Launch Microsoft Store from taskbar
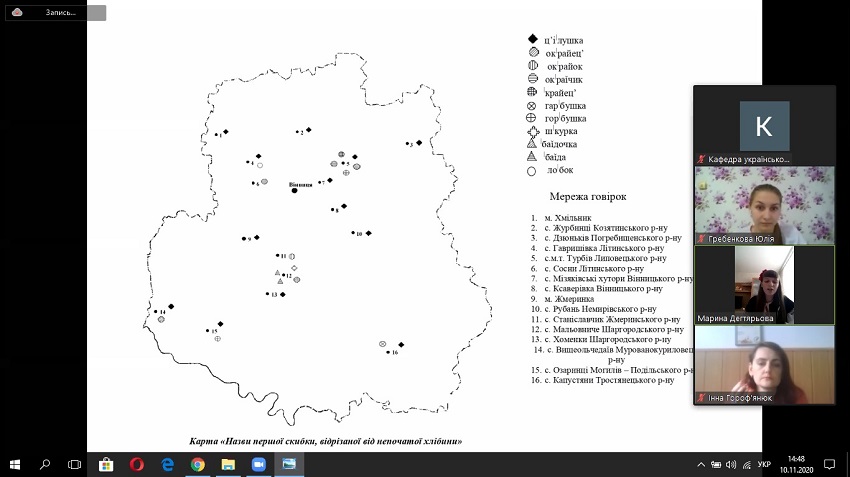Viewport: 850px width, 477px height. [x=106, y=465]
